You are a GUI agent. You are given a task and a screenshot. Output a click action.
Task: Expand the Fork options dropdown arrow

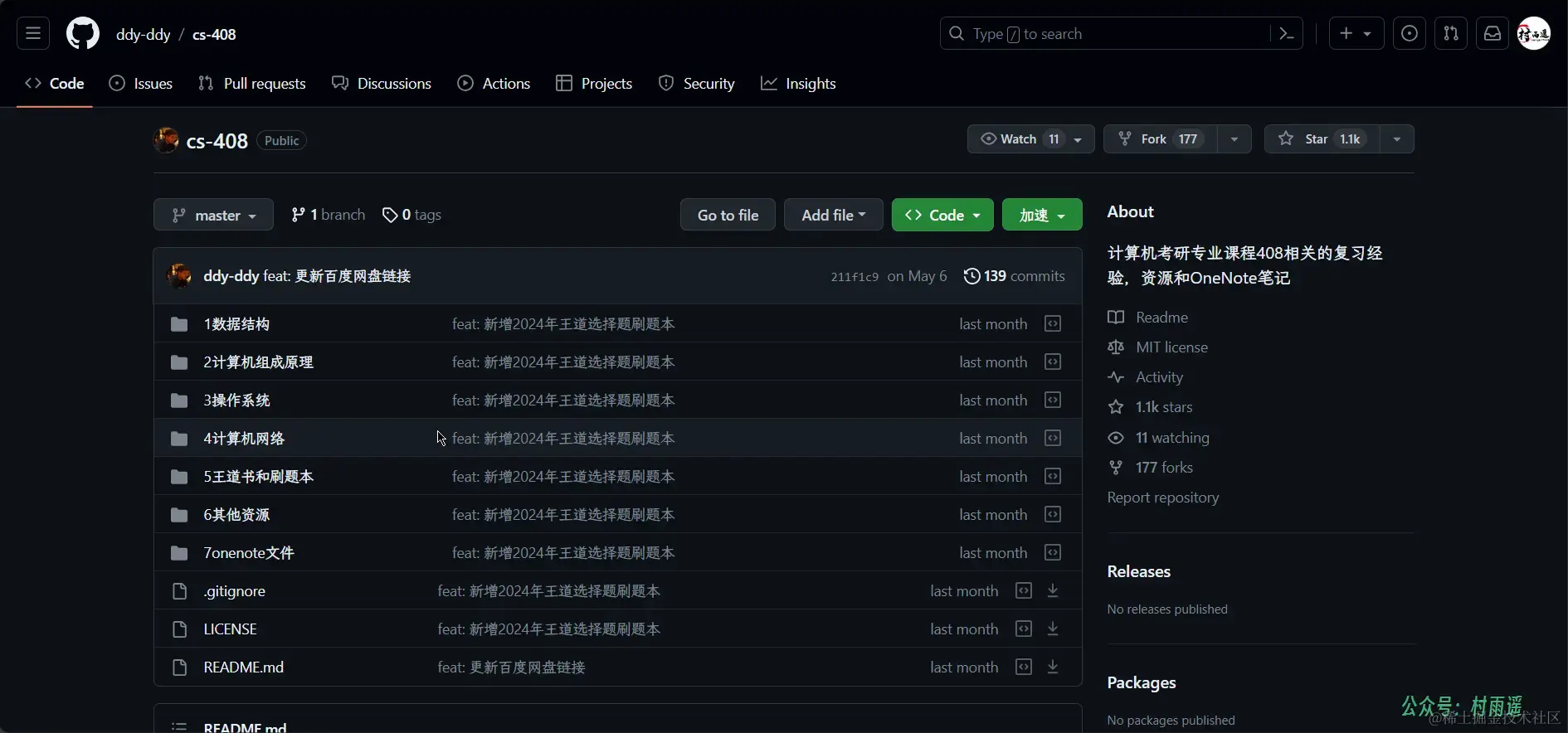(x=1234, y=139)
